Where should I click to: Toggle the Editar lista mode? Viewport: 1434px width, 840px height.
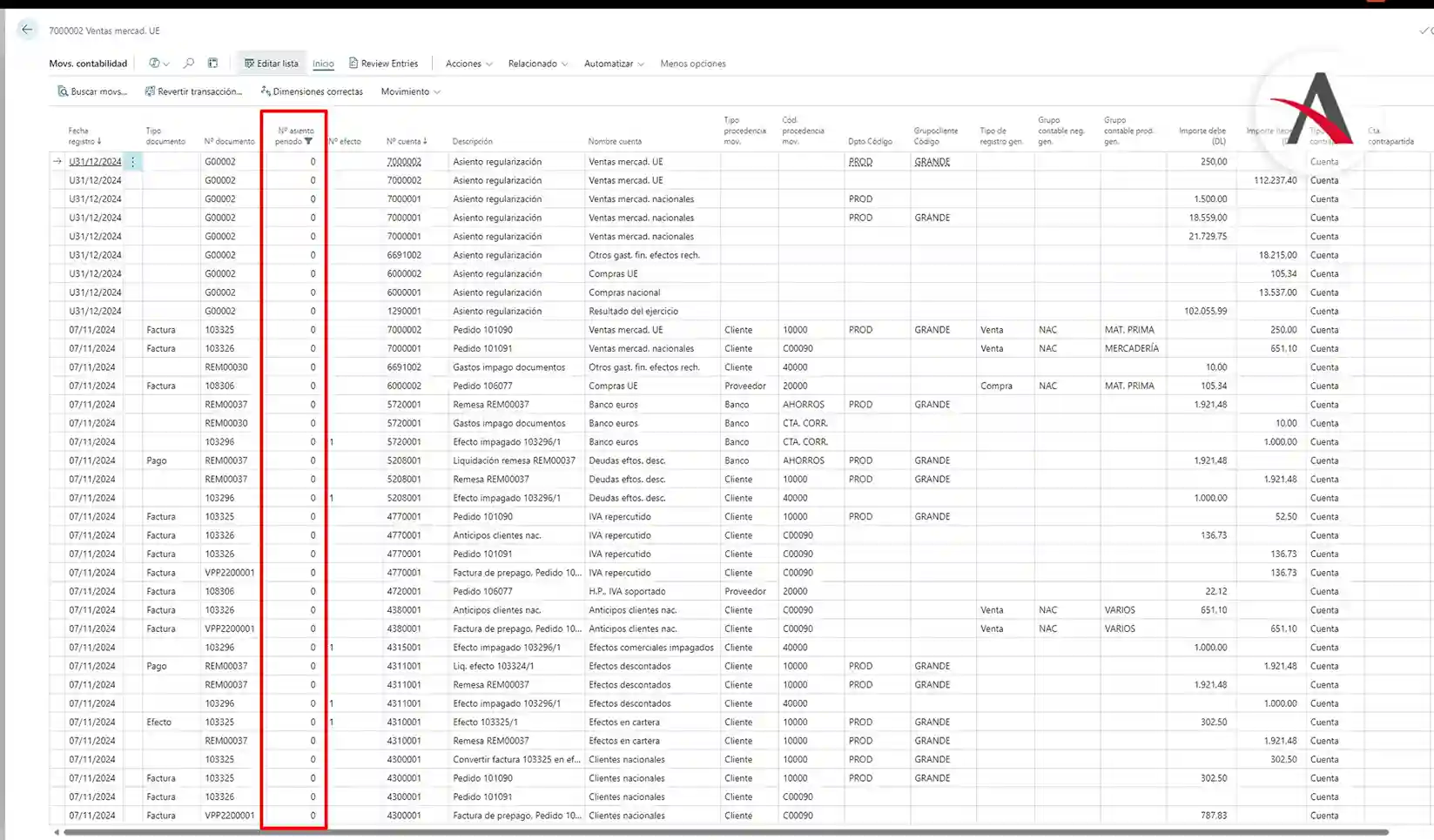pyautogui.click(x=271, y=64)
